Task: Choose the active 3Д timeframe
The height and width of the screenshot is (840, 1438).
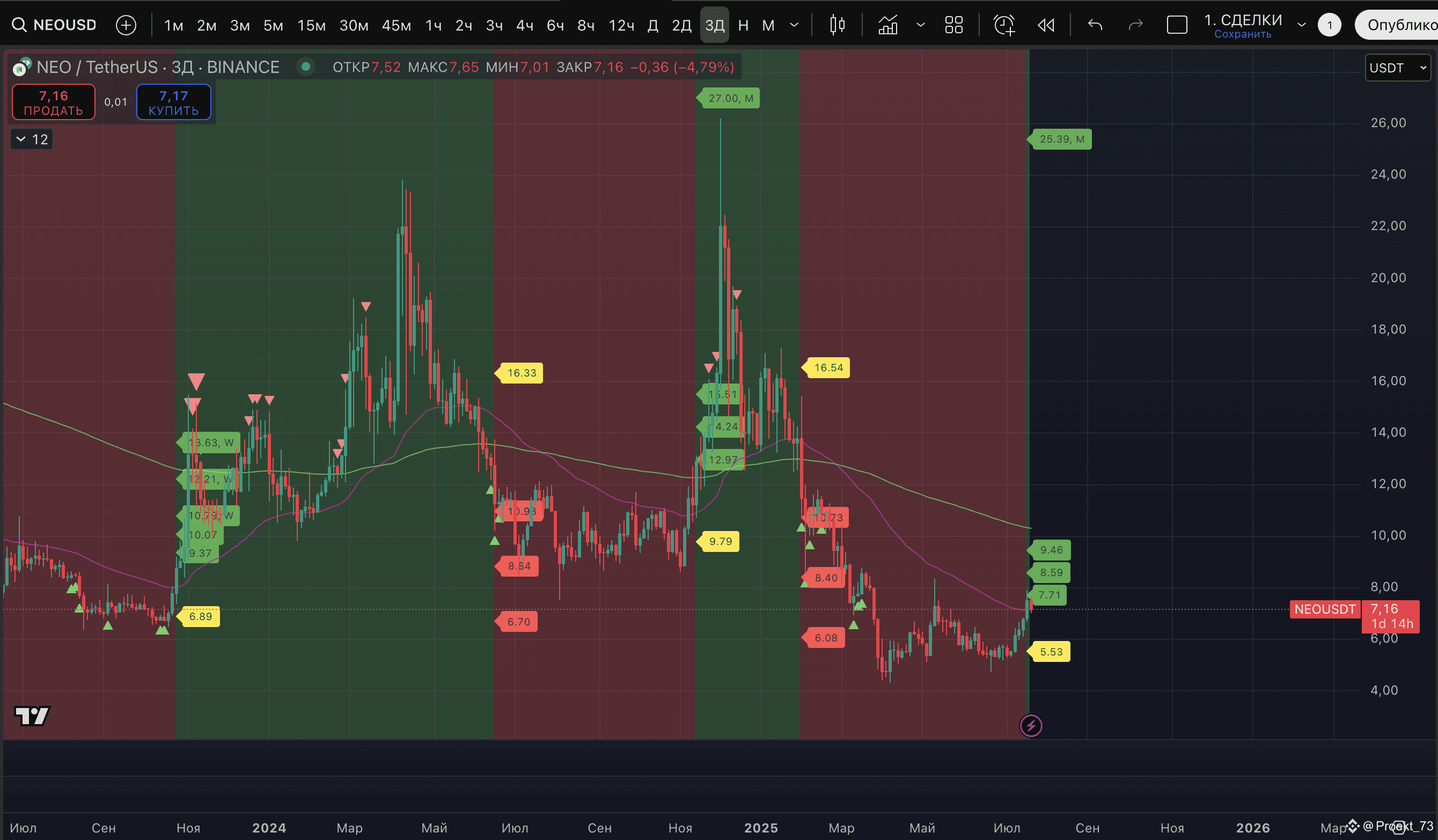Action: pos(714,25)
